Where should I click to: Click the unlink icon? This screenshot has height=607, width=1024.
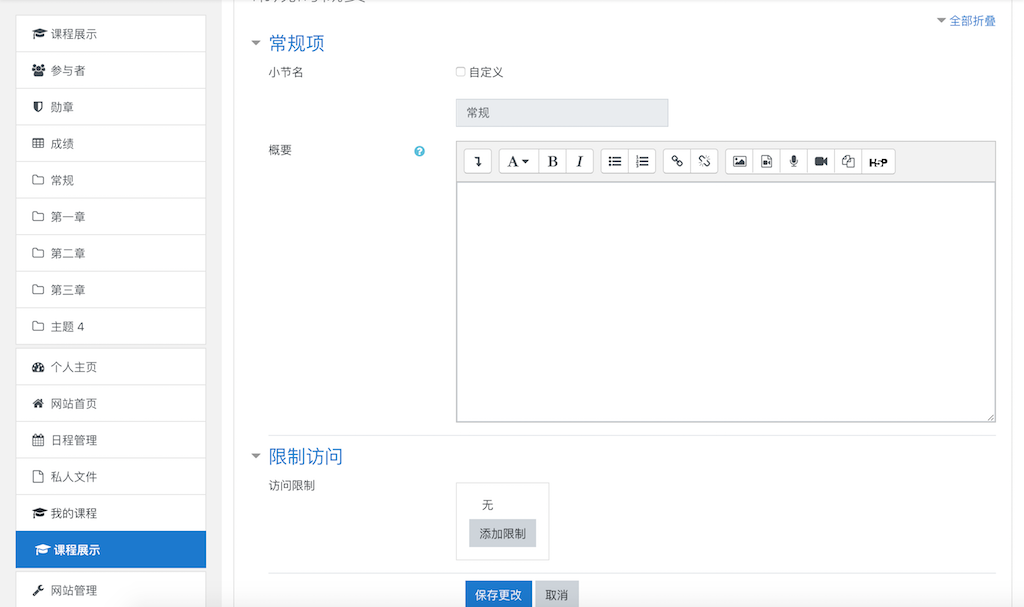click(704, 161)
